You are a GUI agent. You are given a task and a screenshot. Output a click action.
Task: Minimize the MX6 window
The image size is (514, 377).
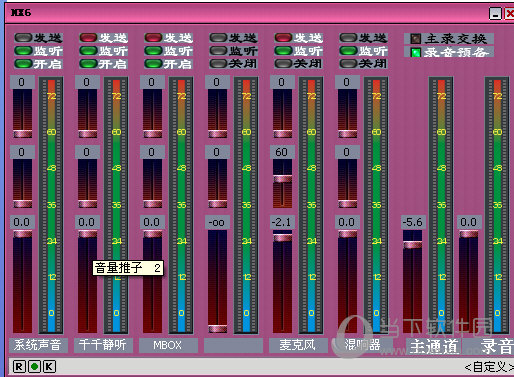pyautogui.click(x=495, y=14)
